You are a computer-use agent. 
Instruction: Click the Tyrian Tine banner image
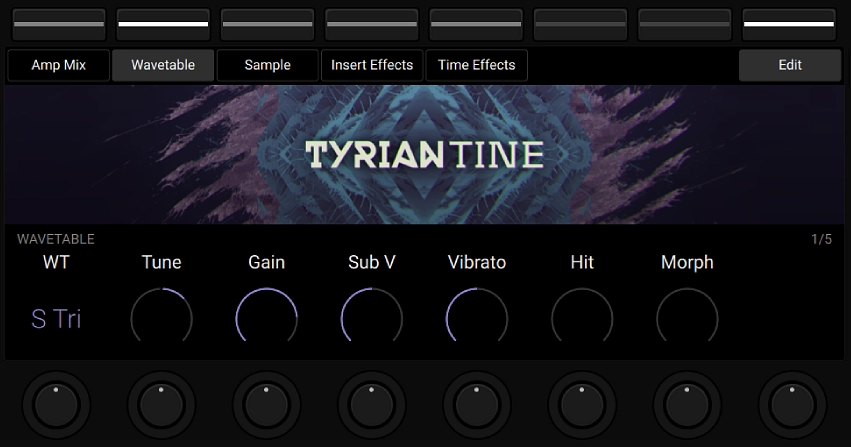point(426,155)
